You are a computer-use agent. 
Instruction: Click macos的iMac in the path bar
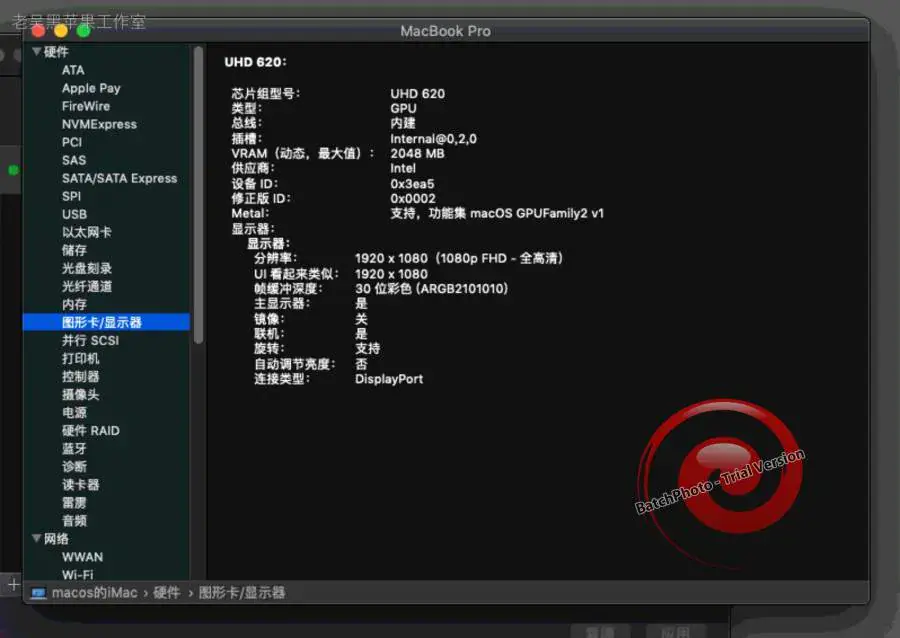(95, 593)
